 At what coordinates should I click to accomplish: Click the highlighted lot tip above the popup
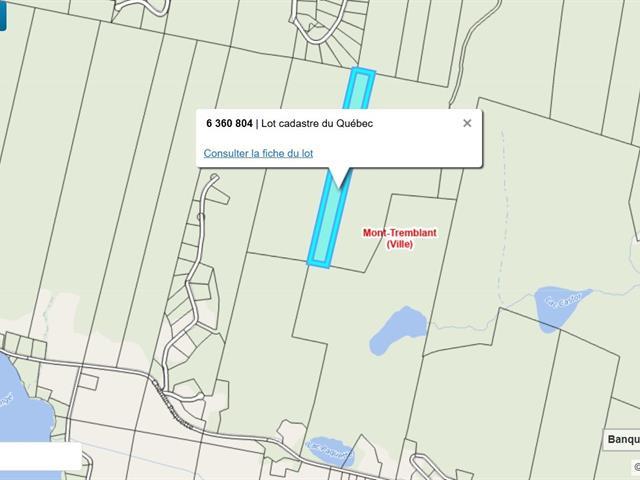(x=359, y=88)
